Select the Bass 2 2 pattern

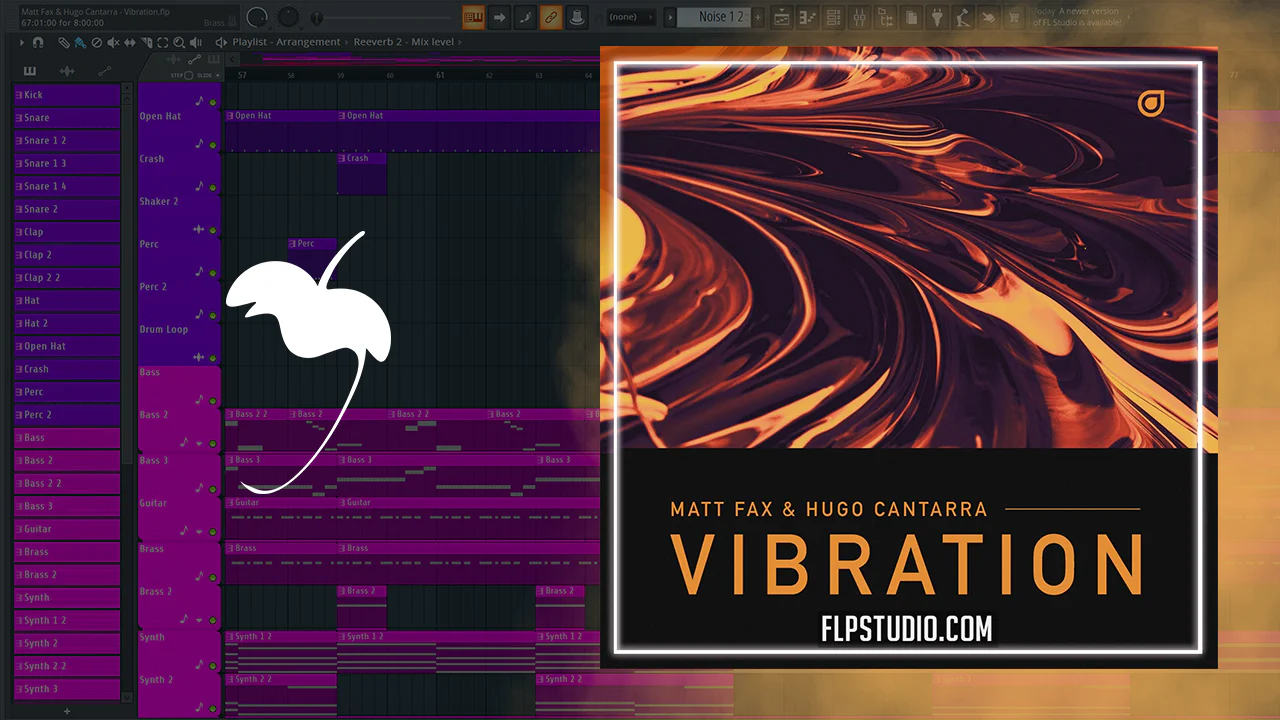point(67,483)
